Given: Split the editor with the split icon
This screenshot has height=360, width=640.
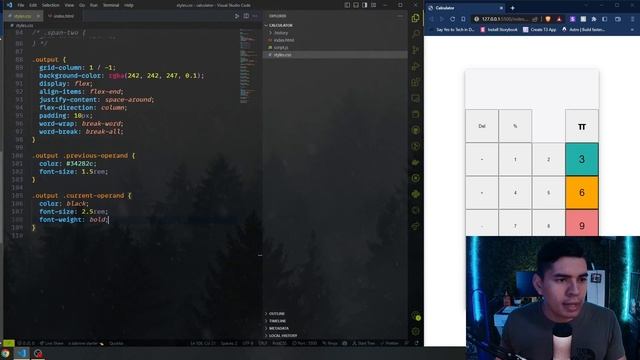Looking at the screenshot, I should click(x=246, y=16).
